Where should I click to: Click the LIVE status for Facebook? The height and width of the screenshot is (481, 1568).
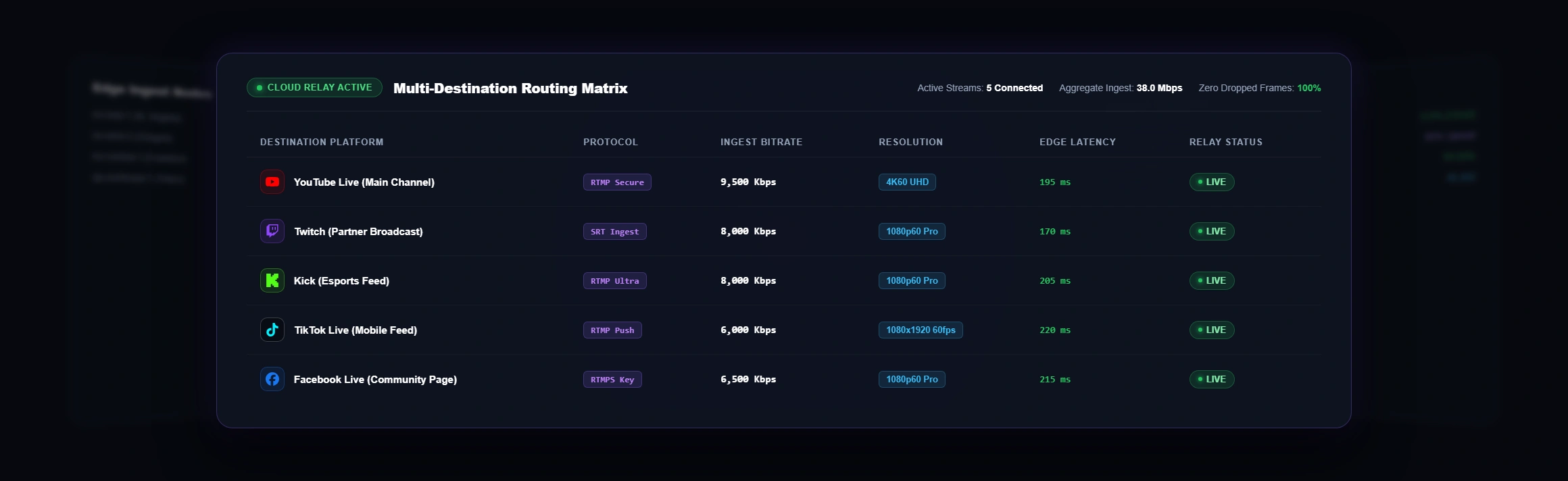1212,380
